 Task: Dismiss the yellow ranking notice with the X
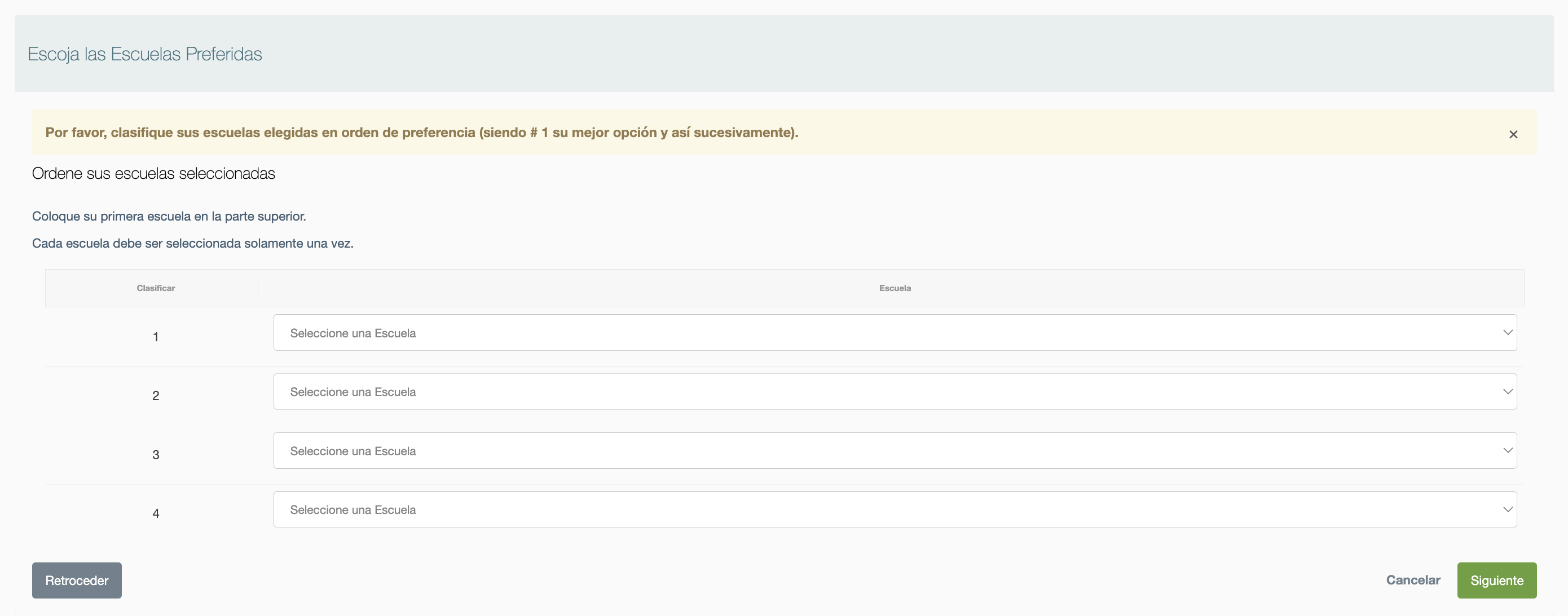coord(1513,134)
